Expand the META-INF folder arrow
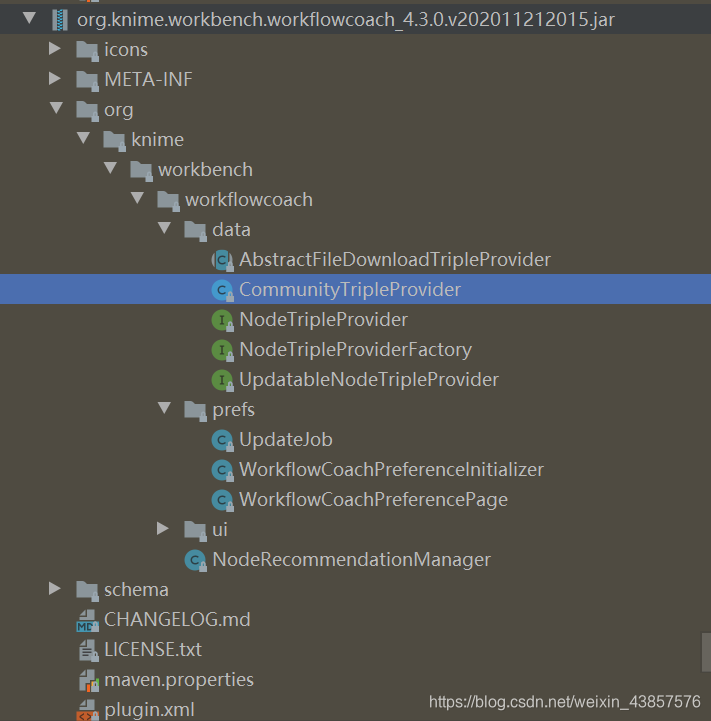The height and width of the screenshot is (721, 711). point(55,79)
